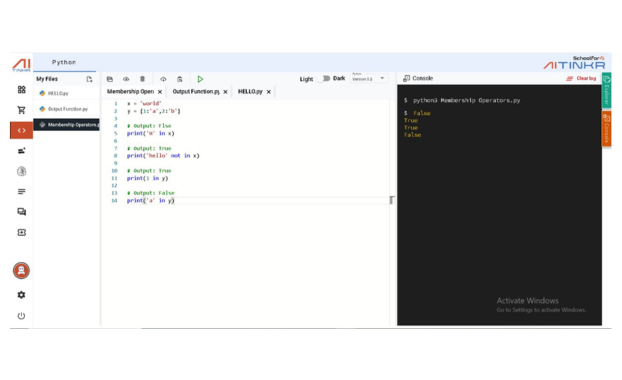Click the editor panel resize handle
The width and height of the screenshot is (622, 380).
pyautogui.click(x=392, y=200)
